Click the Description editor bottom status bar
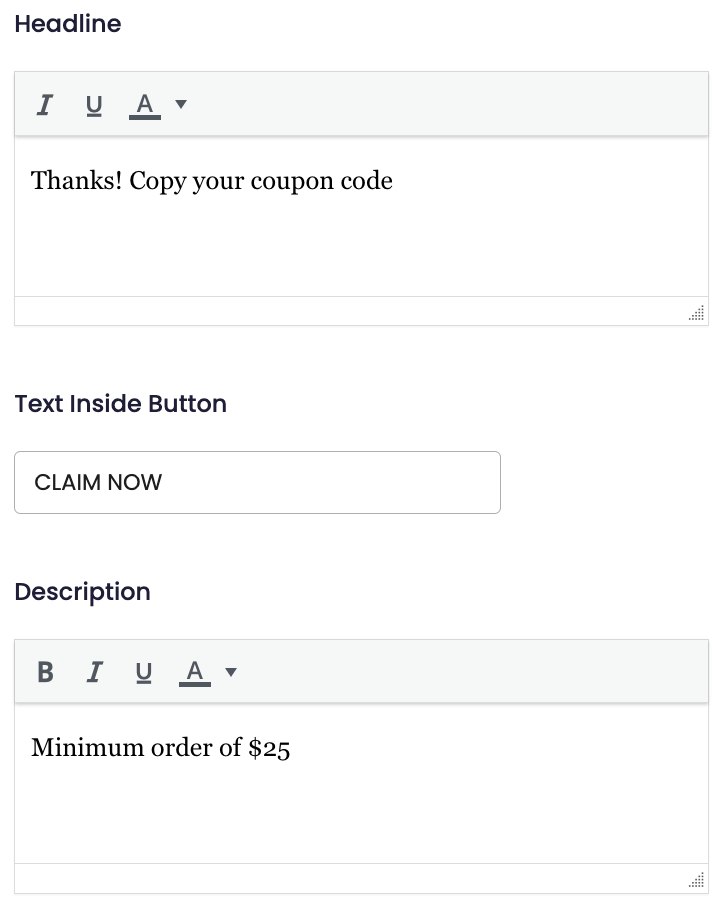 350,878
